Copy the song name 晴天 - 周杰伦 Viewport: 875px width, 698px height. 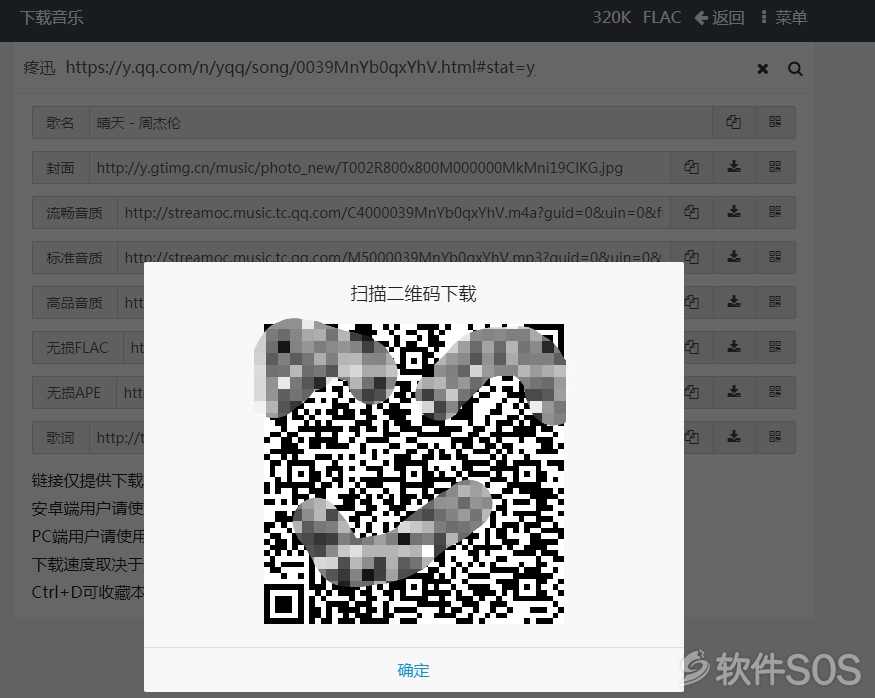733,122
